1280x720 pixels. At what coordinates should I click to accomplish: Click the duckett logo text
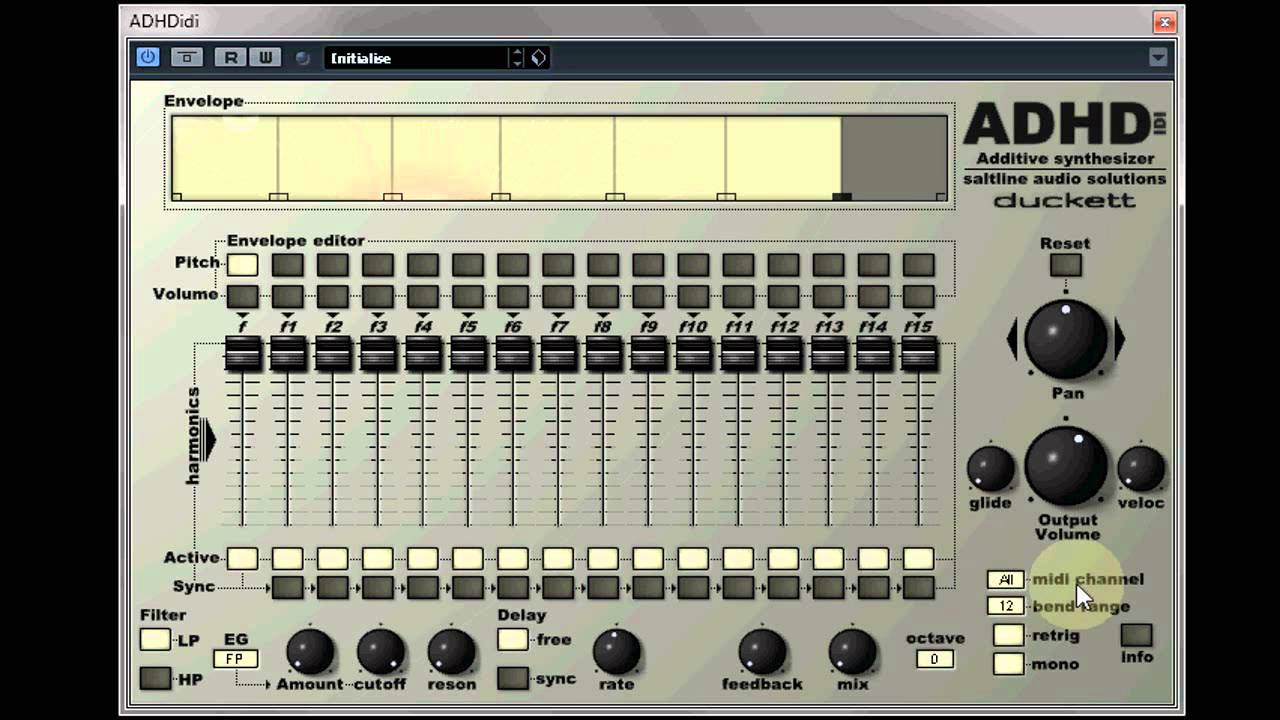coord(1064,201)
